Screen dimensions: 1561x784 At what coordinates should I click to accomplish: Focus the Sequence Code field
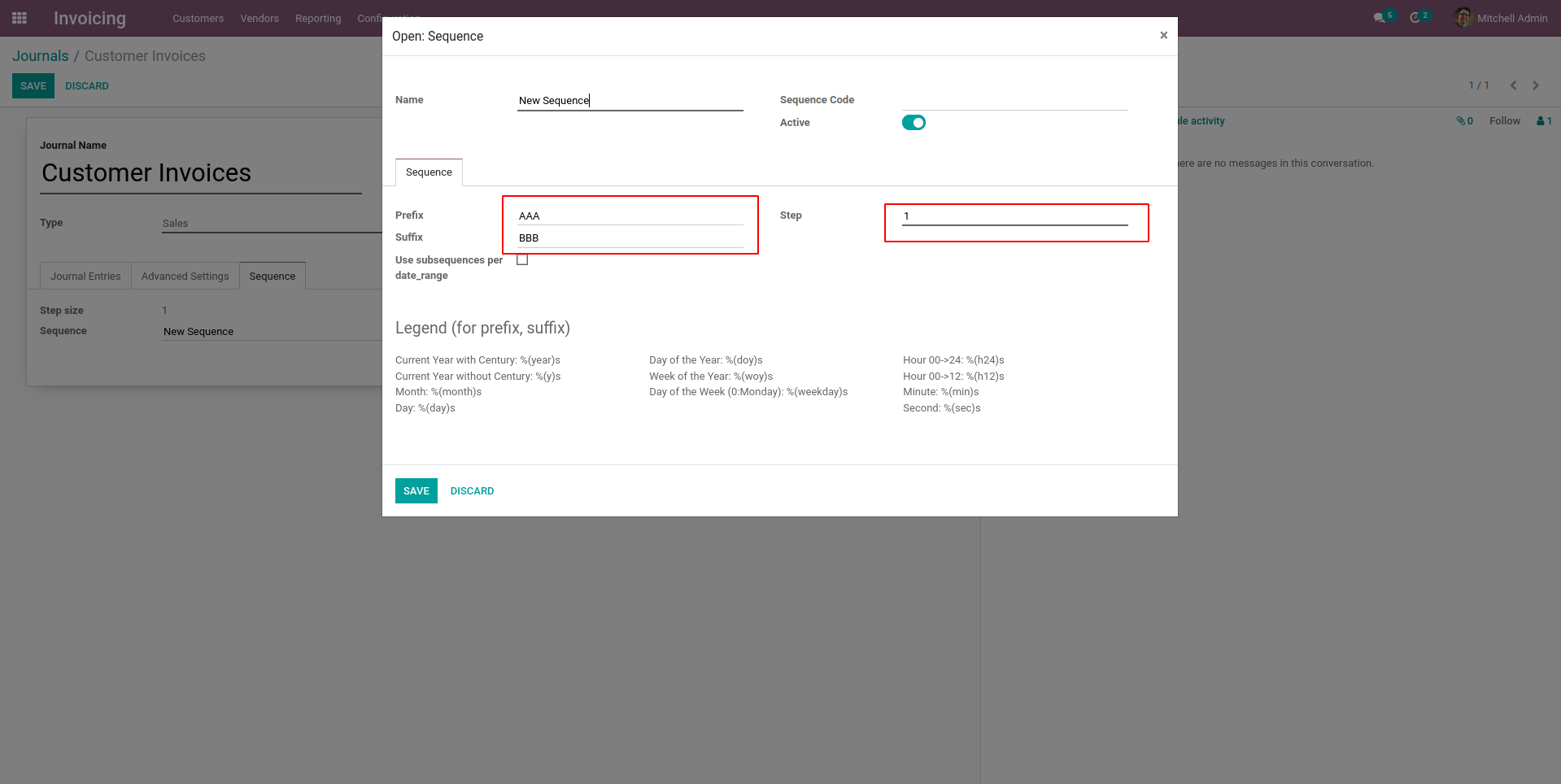1015,101
